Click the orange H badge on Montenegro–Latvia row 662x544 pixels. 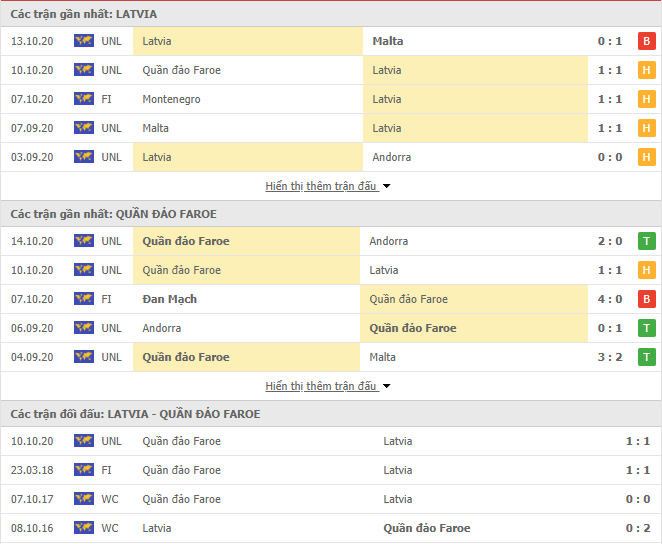[x=646, y=99]
